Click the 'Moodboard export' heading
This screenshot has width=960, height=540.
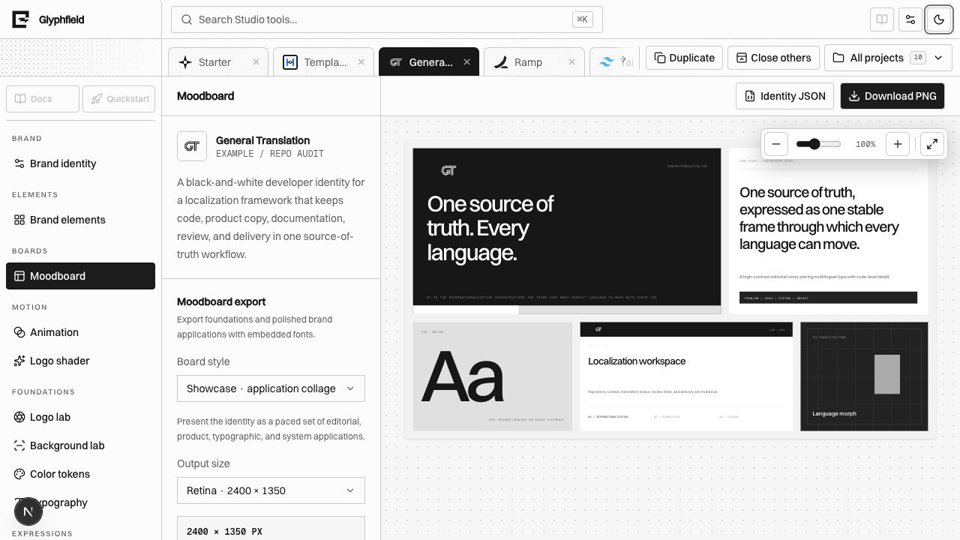(221, 302)
